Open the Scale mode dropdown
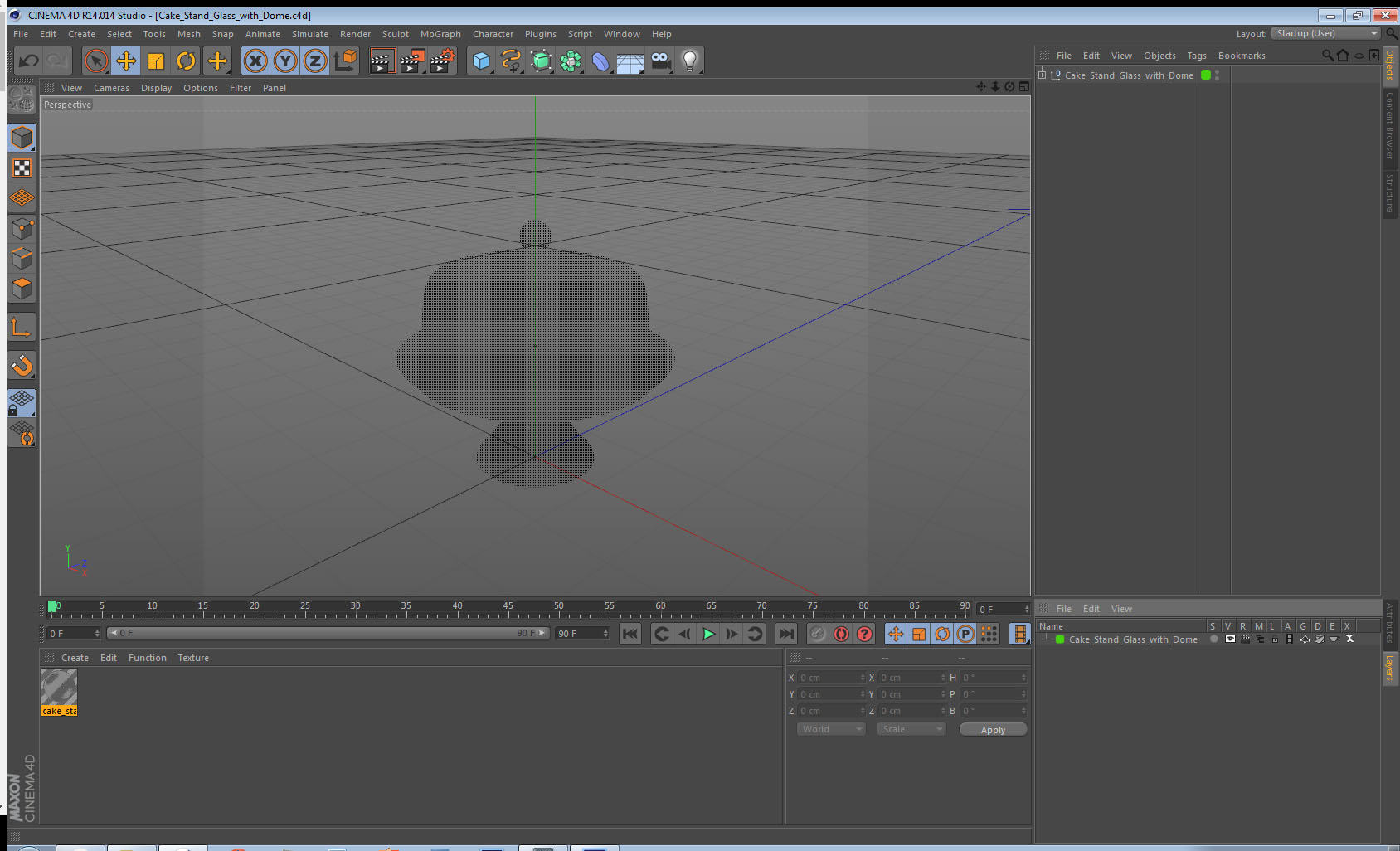The width and height of the screenshot is (1400, 851). (911, 729)
